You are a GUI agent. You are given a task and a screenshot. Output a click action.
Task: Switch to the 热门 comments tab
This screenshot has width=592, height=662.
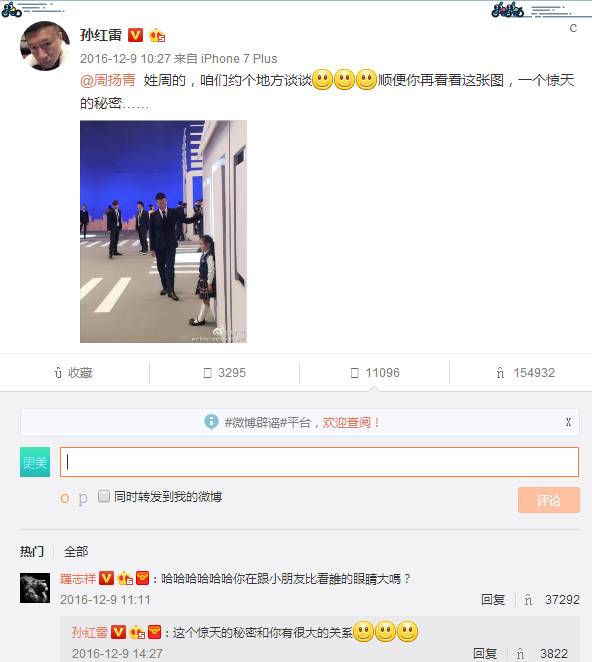(x=32, y=551)
